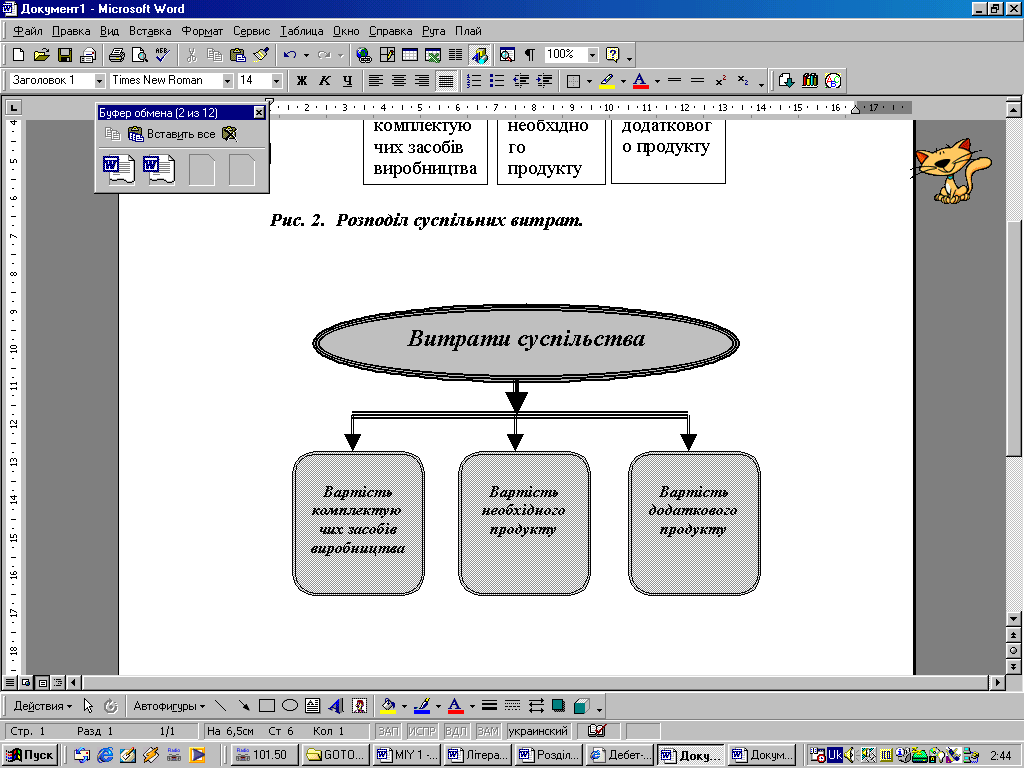Insert a text box from the drawing toolbar
Image resolution: width=1024 pixels, height=768 pixels.
point(313,705)
